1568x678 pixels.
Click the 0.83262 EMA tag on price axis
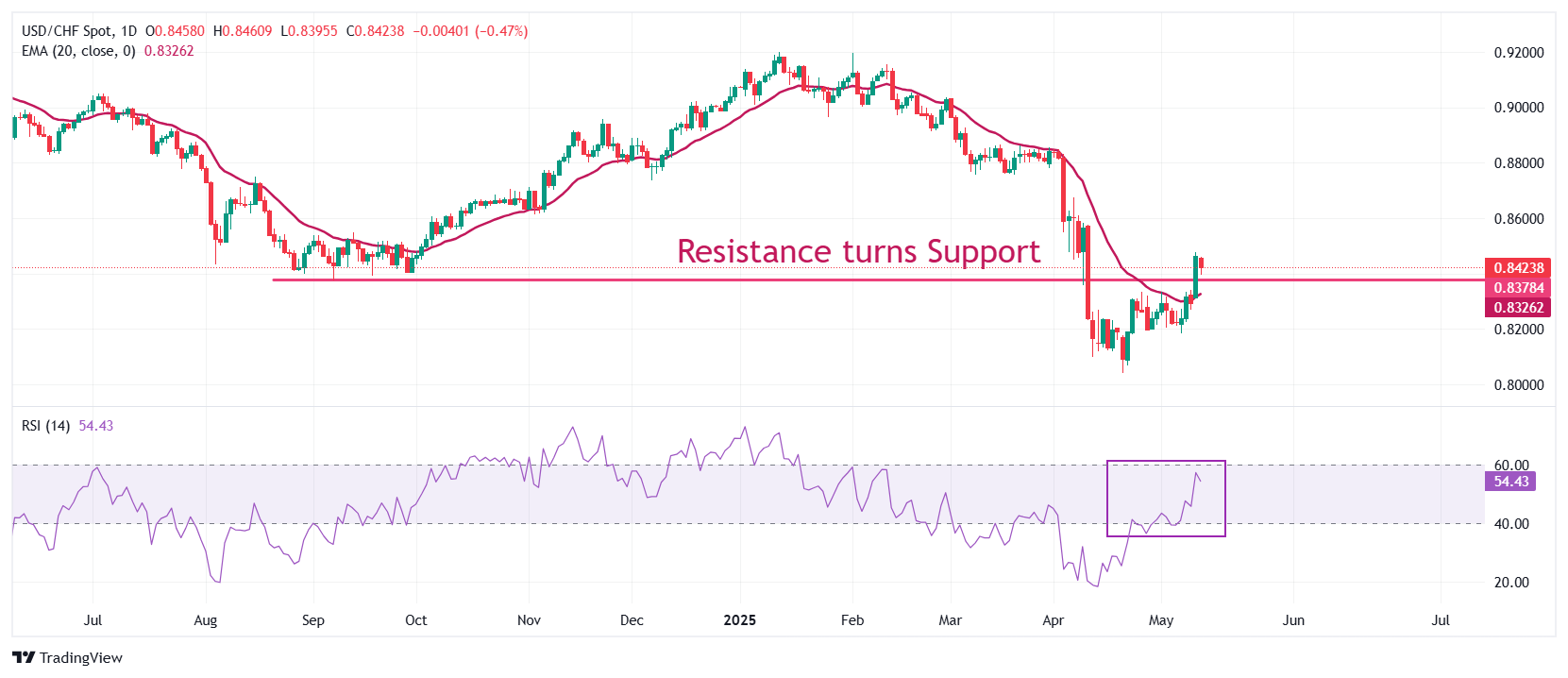click(x=1518, y=308)
